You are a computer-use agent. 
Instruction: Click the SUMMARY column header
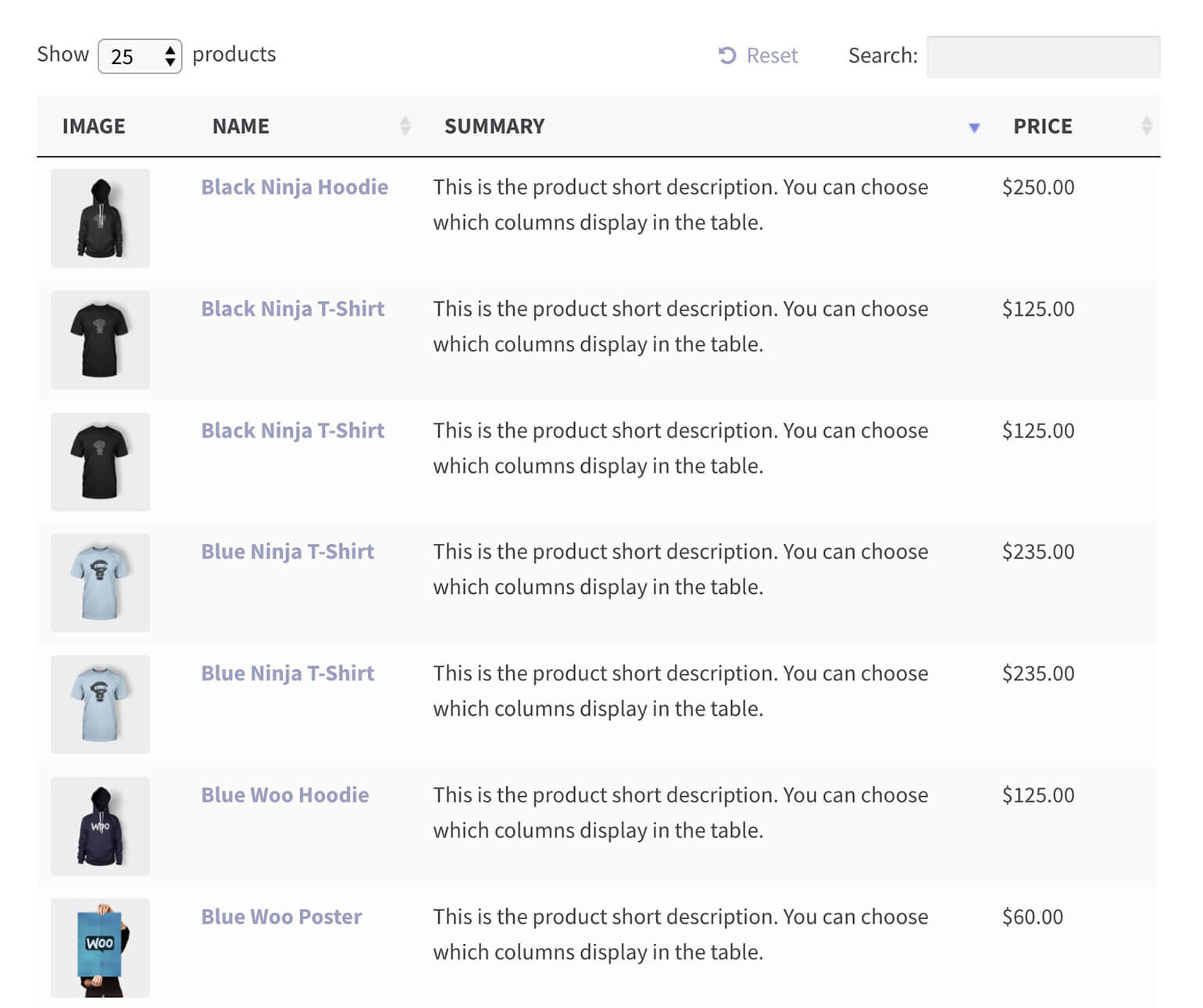[x=494, y=127]
